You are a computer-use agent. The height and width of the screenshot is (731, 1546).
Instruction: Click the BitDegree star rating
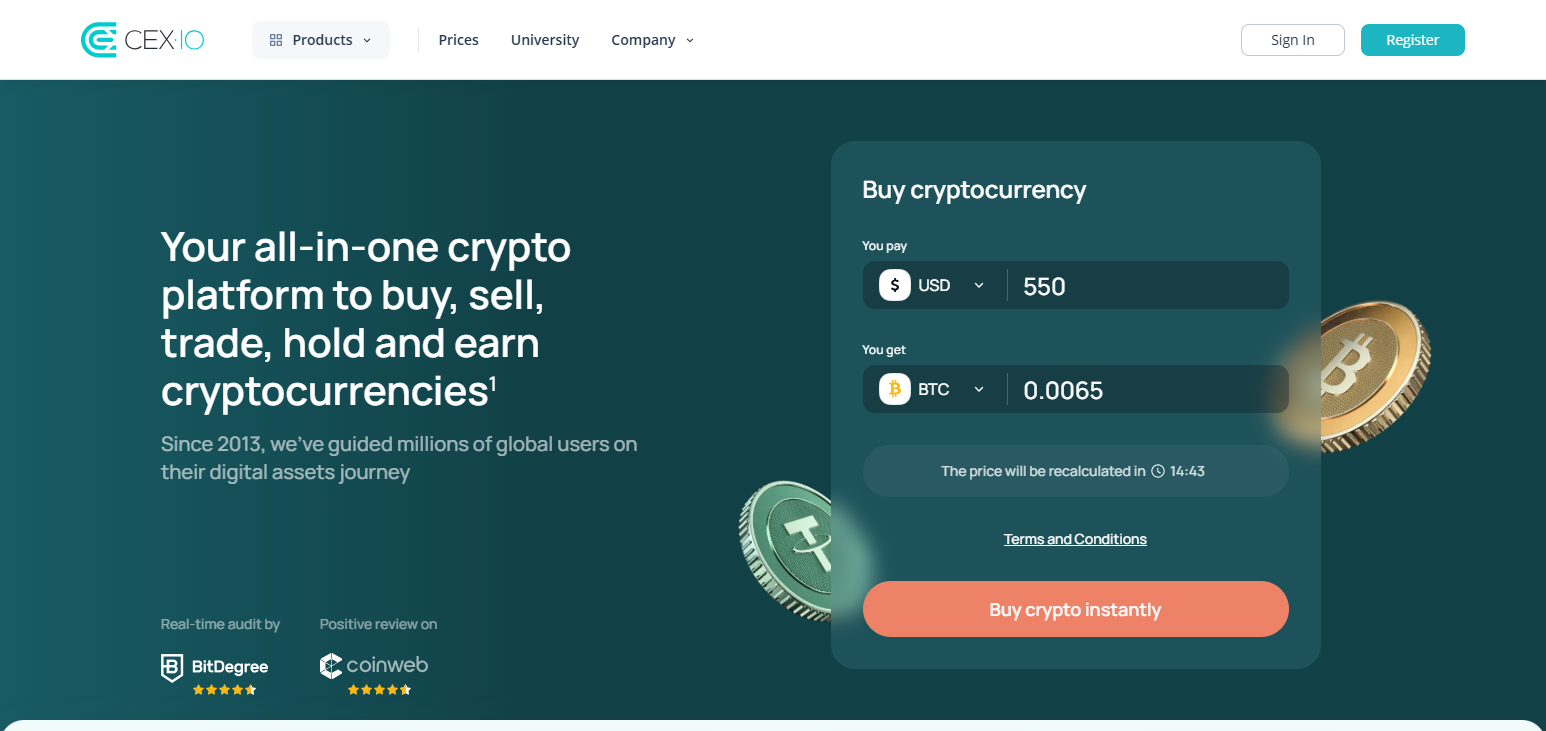[224, 689]
